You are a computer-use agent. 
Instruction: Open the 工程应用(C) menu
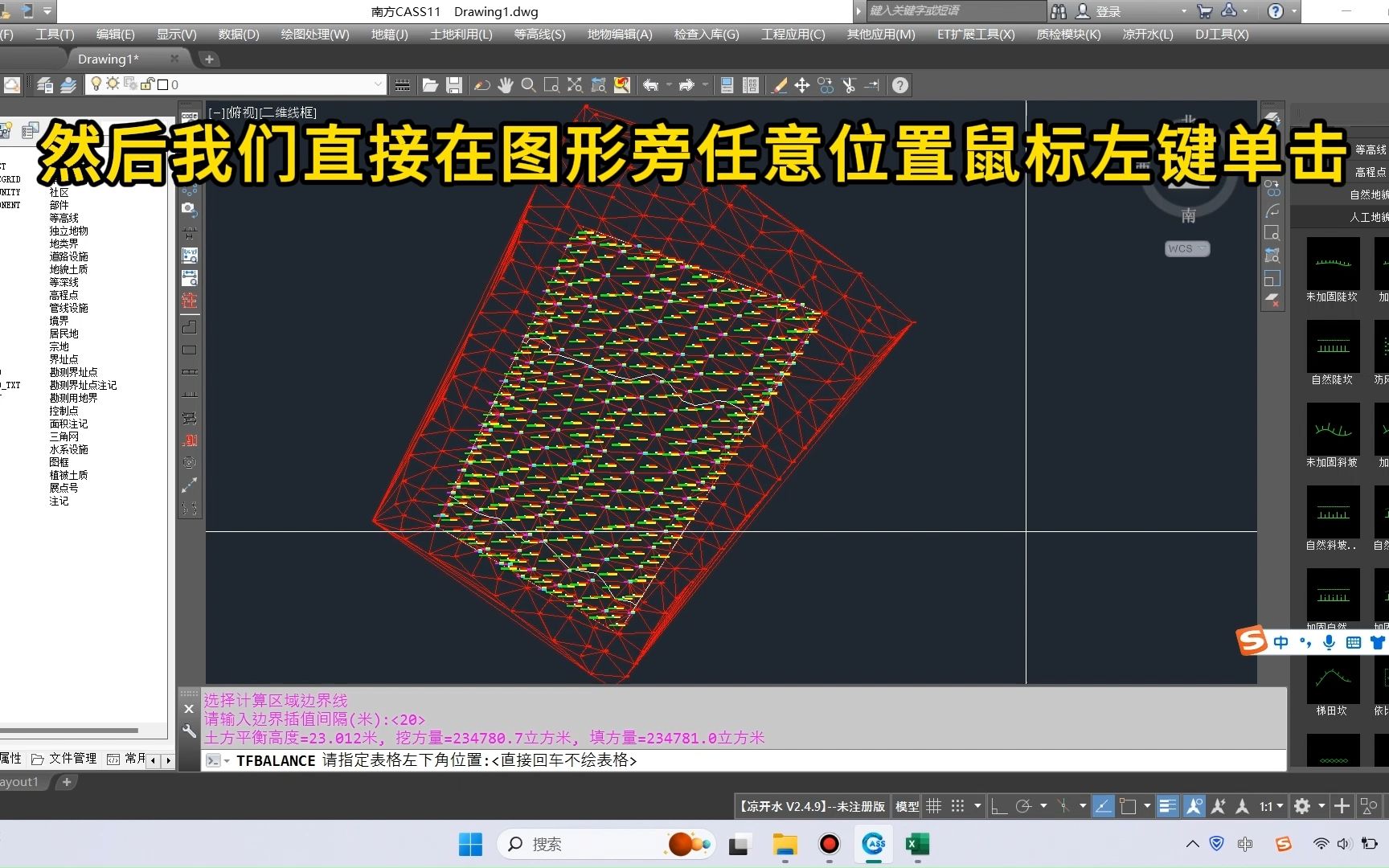[x=793, y=34]
